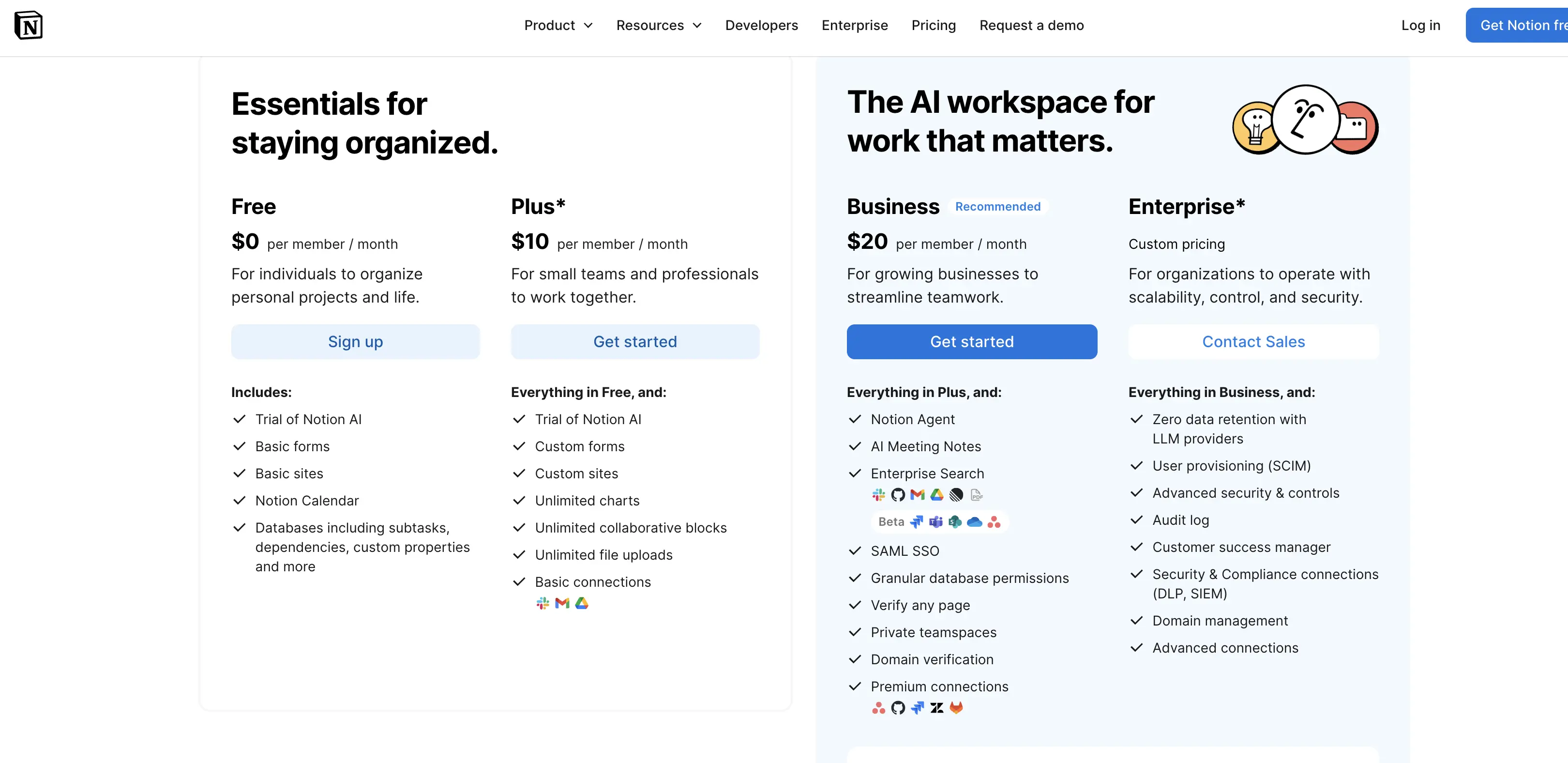
Task: Click Get started under Business plan
Action: [x=972, y=342]
